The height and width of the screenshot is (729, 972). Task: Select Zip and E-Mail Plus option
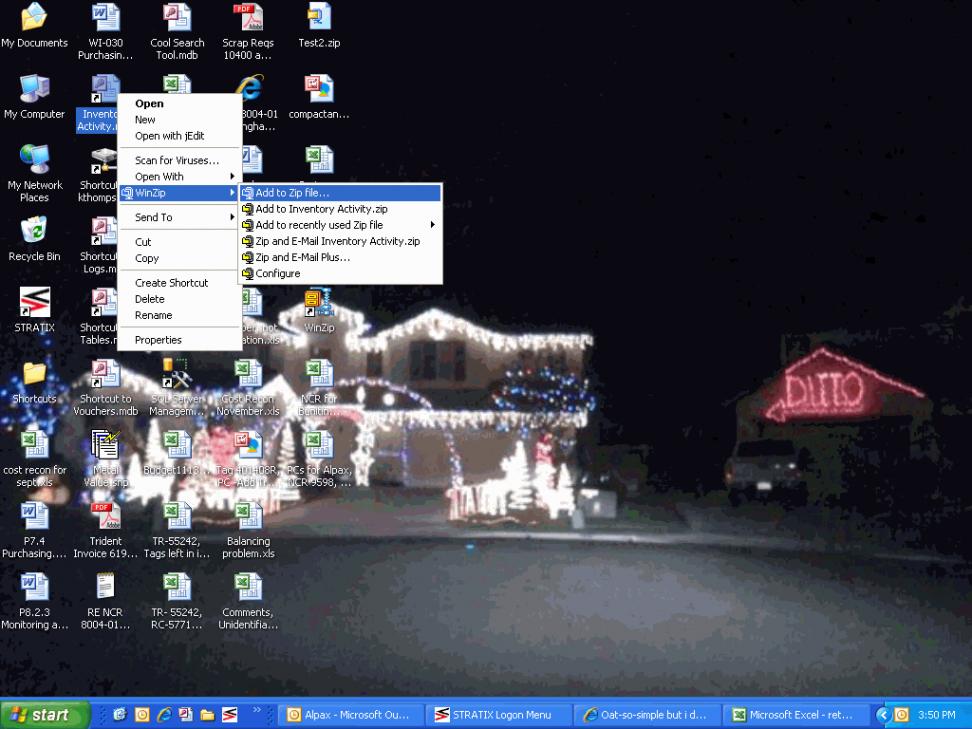pos(302,257)
